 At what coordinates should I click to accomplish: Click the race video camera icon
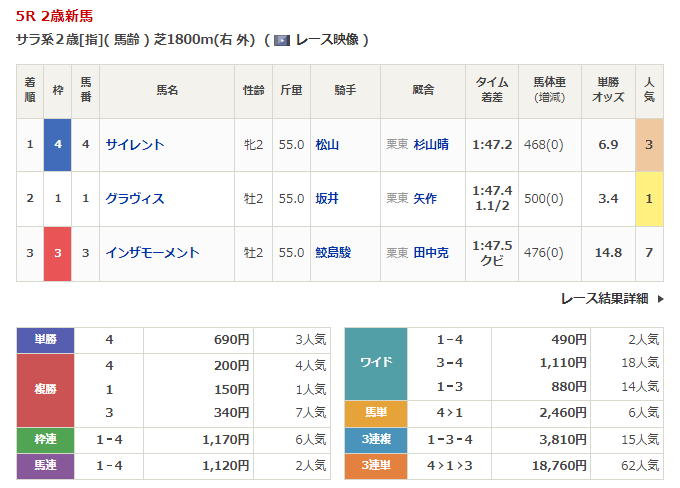(x=282, y=41)
